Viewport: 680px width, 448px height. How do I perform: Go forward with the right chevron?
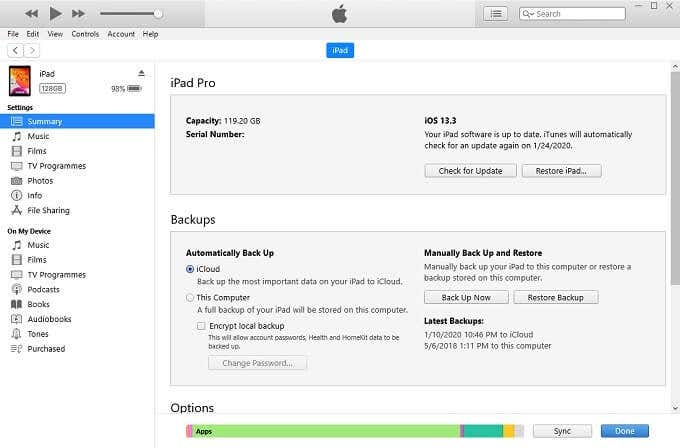(x=32, y=50)
